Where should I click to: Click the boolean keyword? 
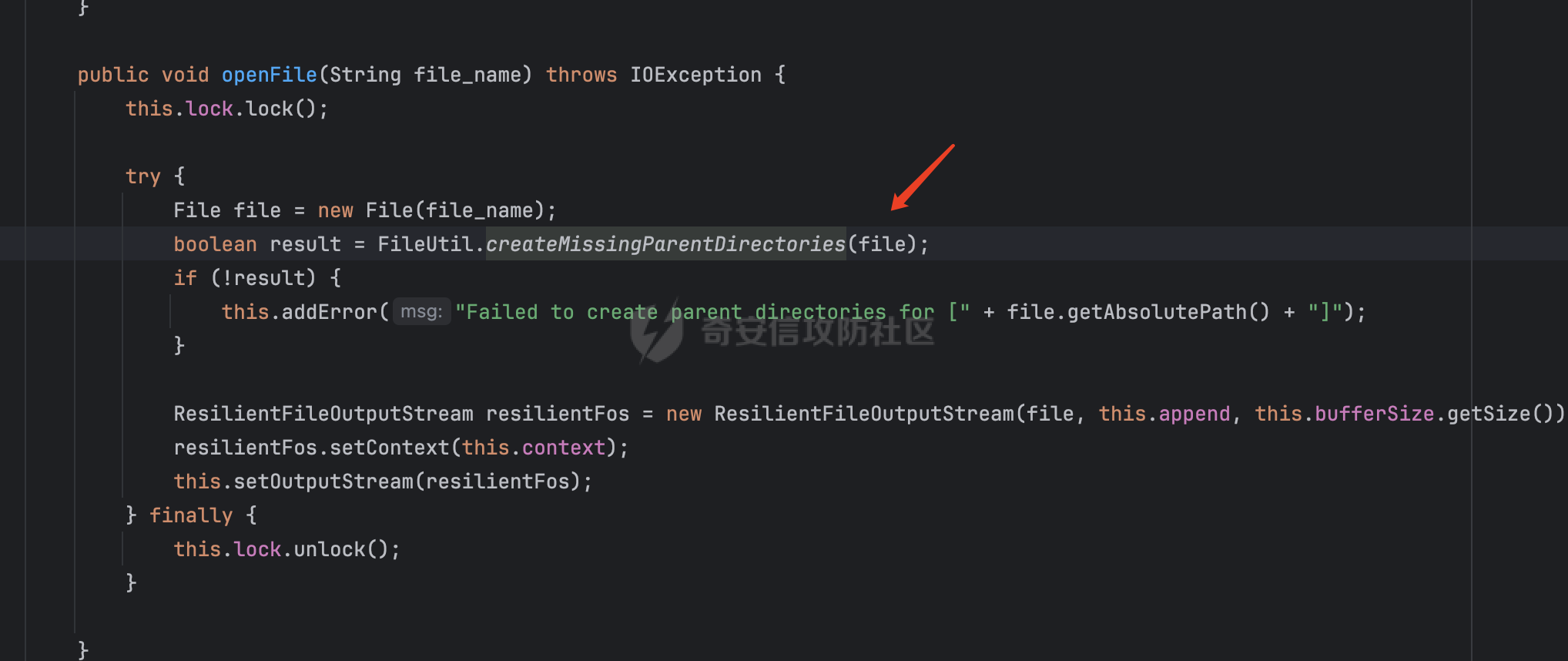click(x=215, y=244)
